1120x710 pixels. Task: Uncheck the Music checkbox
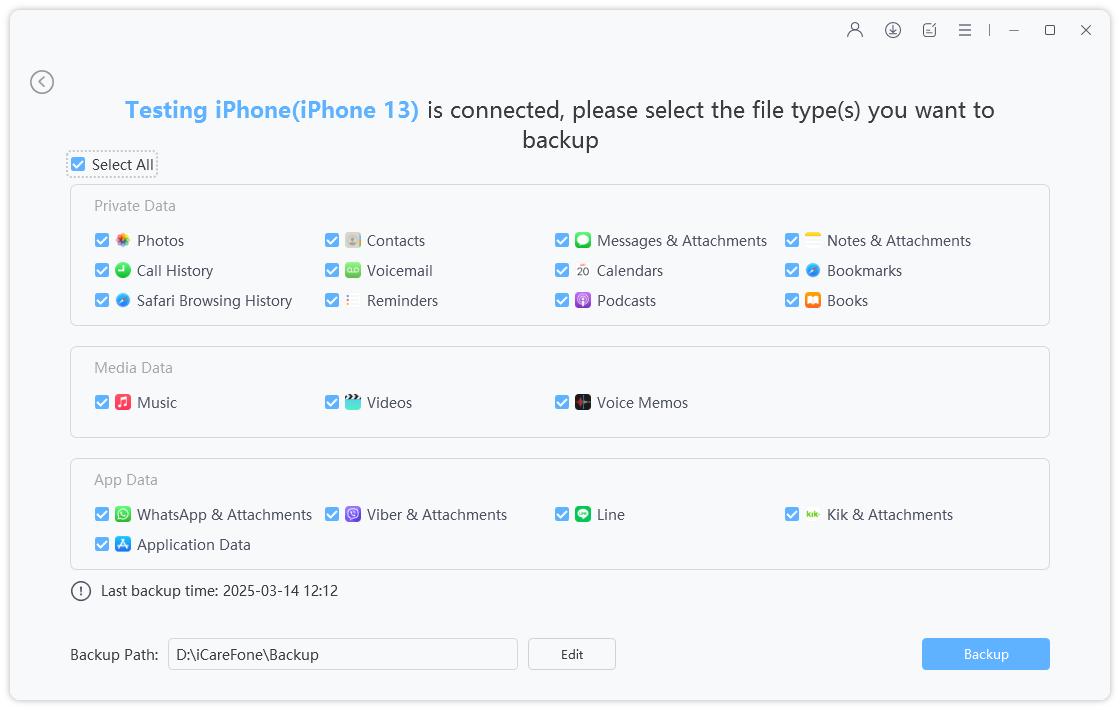(102, 402)
